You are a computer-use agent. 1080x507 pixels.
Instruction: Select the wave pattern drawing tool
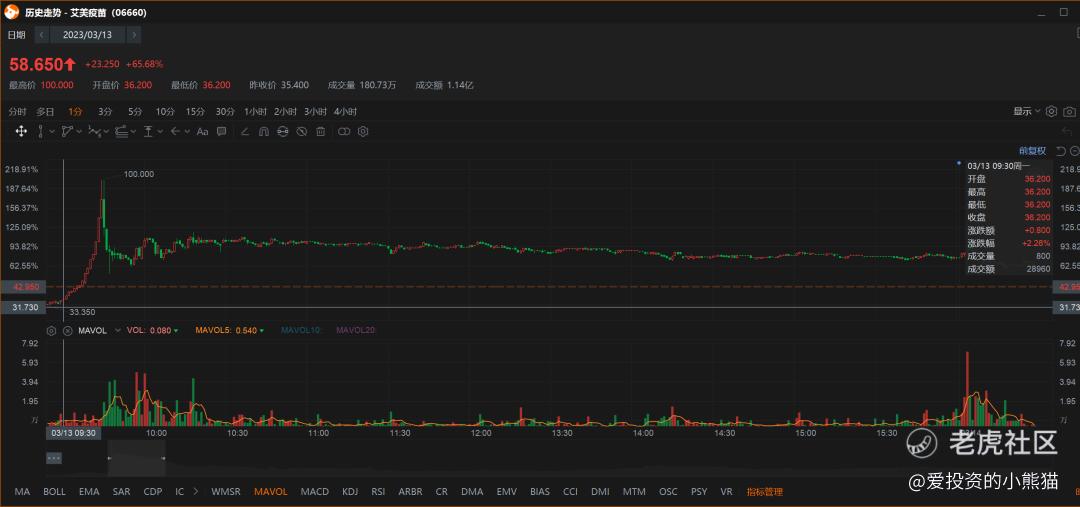(94, 132)
